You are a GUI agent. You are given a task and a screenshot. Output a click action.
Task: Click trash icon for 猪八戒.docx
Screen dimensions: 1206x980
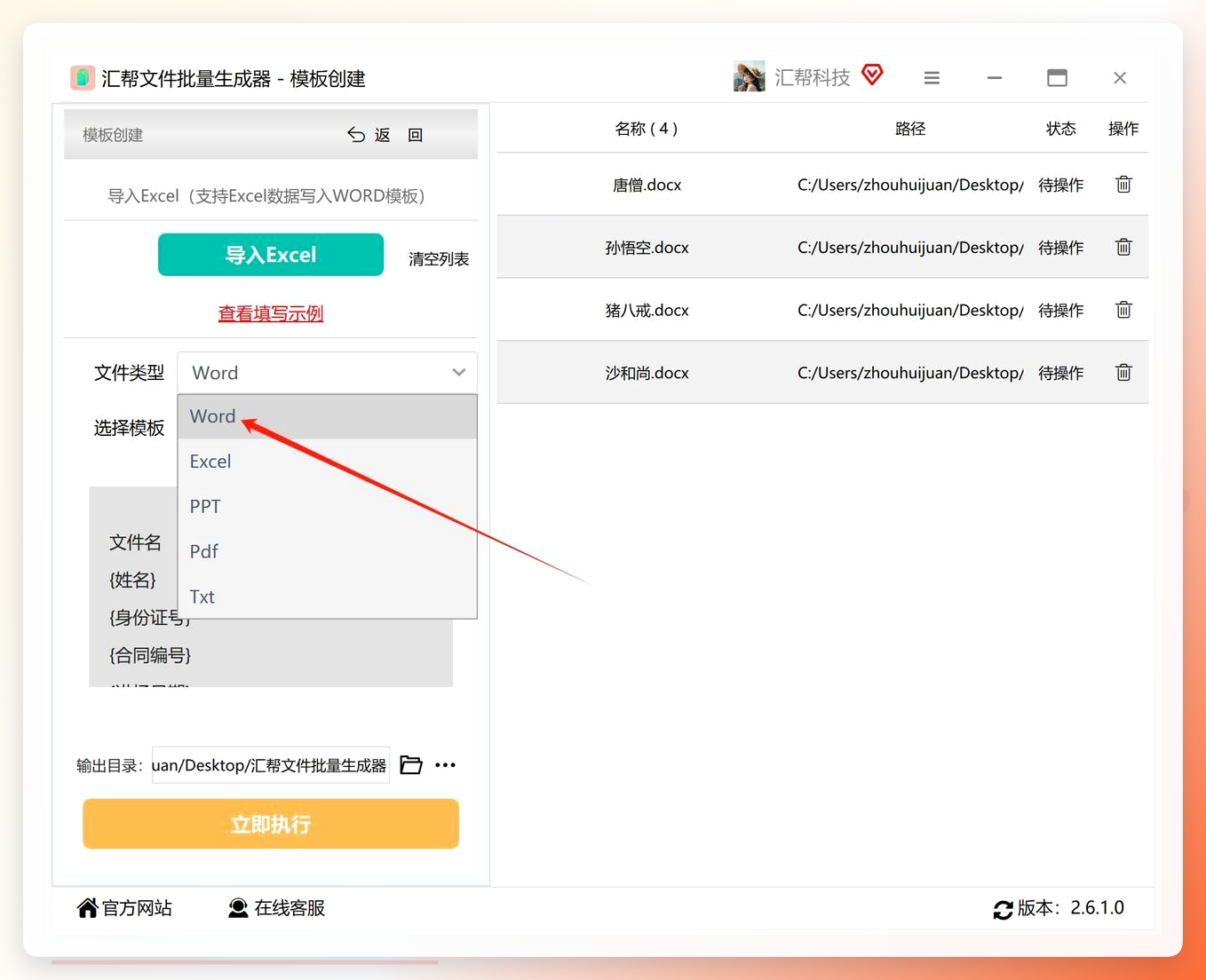tap(1123, 310)
